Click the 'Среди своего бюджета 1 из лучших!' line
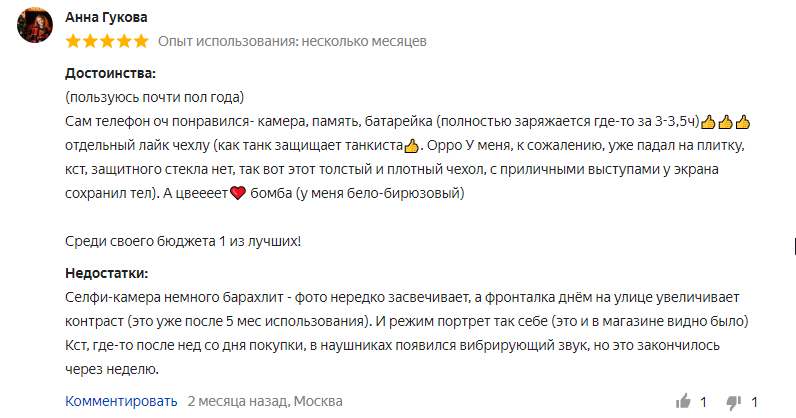The image size is (796, 418). tap(183, 241)
